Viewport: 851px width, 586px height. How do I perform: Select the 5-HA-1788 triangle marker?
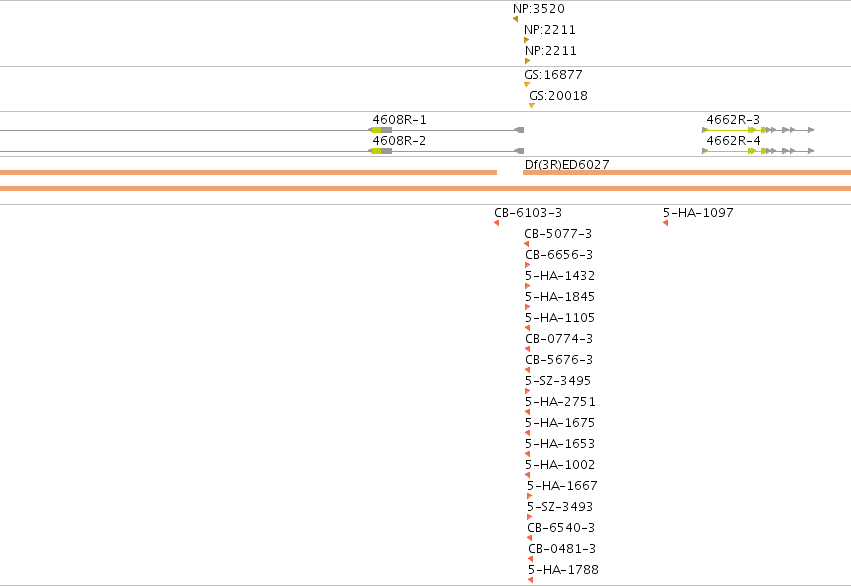click(x=530, y=580)
